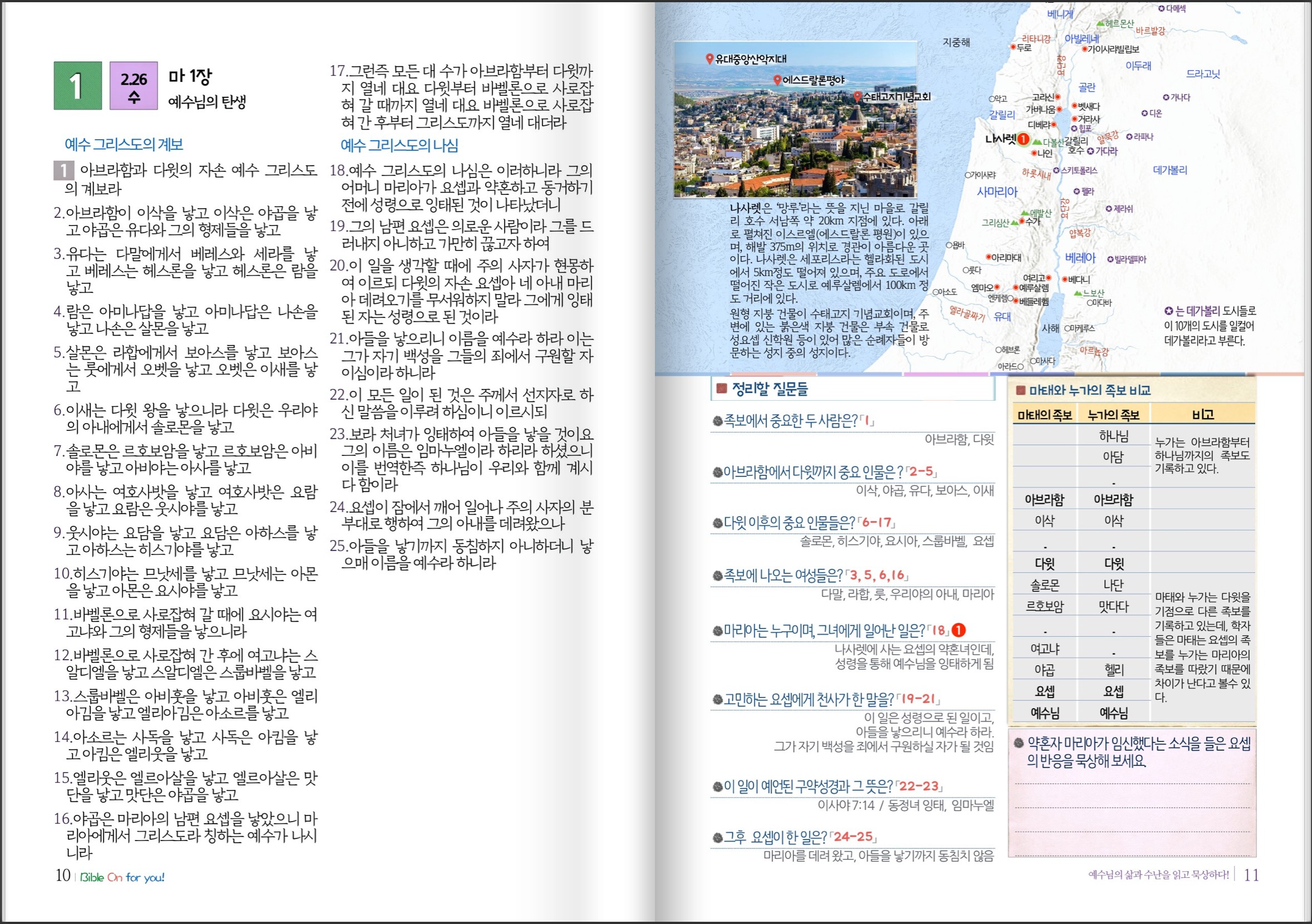Click the purple Decapolis star in the map legend
1312x924 pixels.
point(1168,311)
